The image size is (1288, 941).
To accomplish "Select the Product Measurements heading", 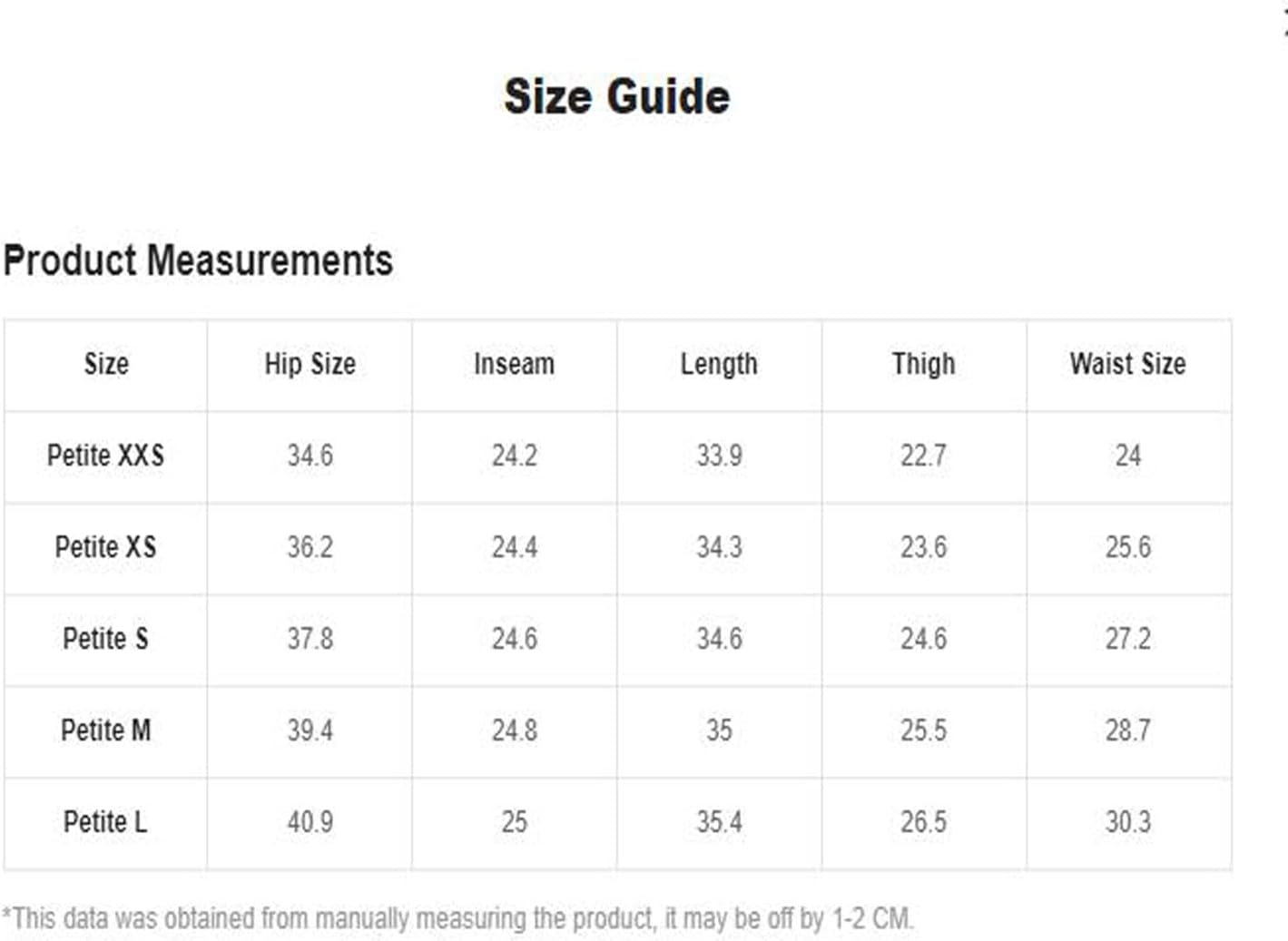I will click(x=198, y=260).
